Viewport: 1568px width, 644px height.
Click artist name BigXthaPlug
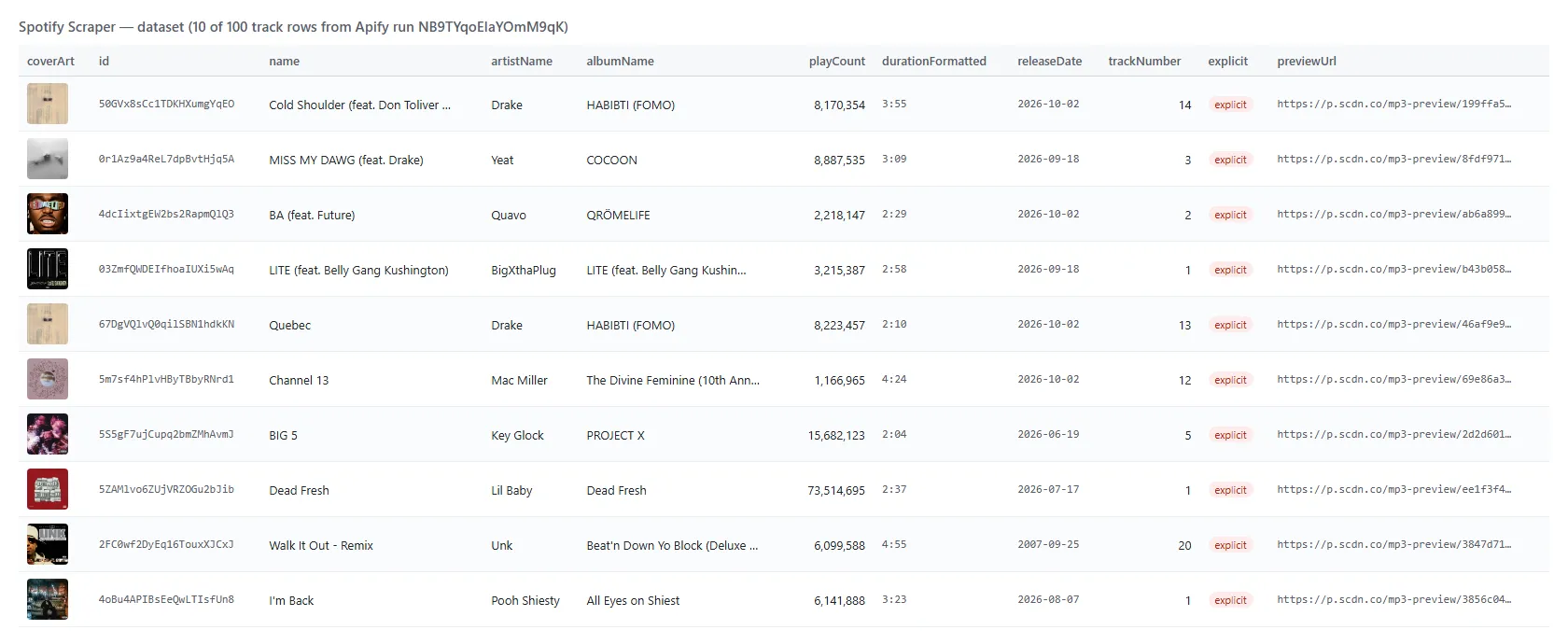(524, 270)
